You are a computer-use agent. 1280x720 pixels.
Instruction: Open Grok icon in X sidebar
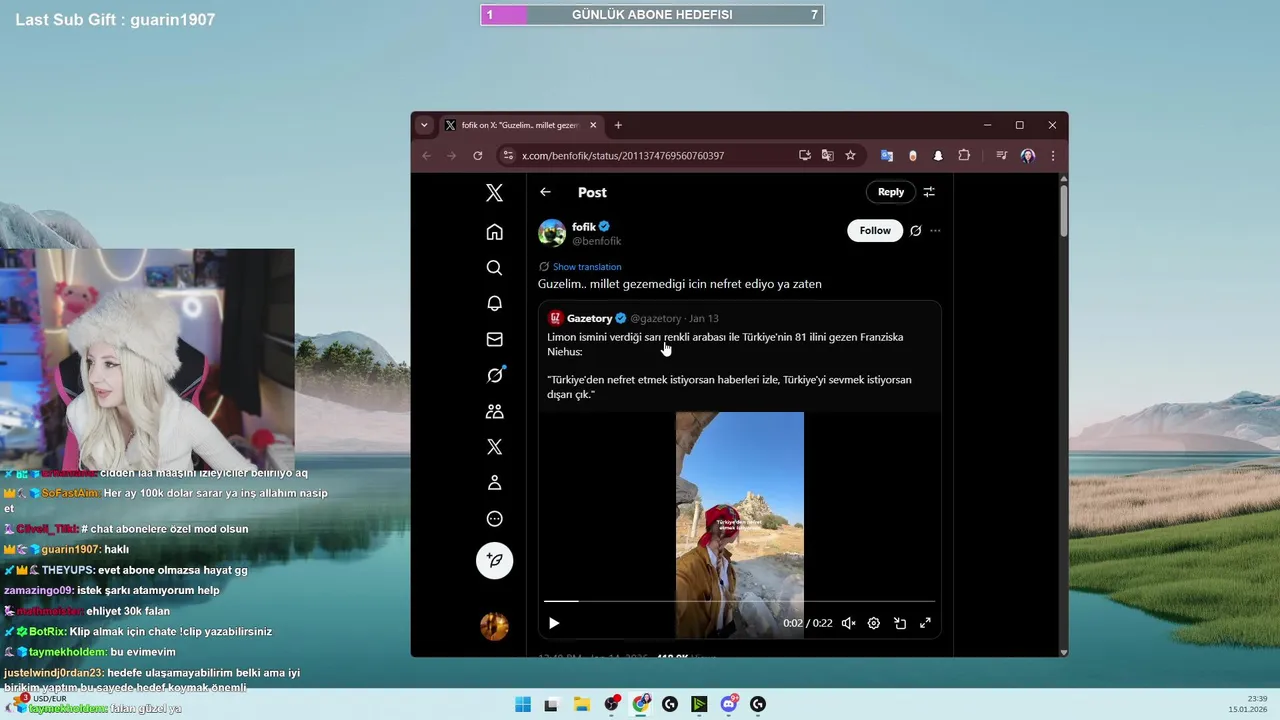pyautogui.click(x=494, y=376)
